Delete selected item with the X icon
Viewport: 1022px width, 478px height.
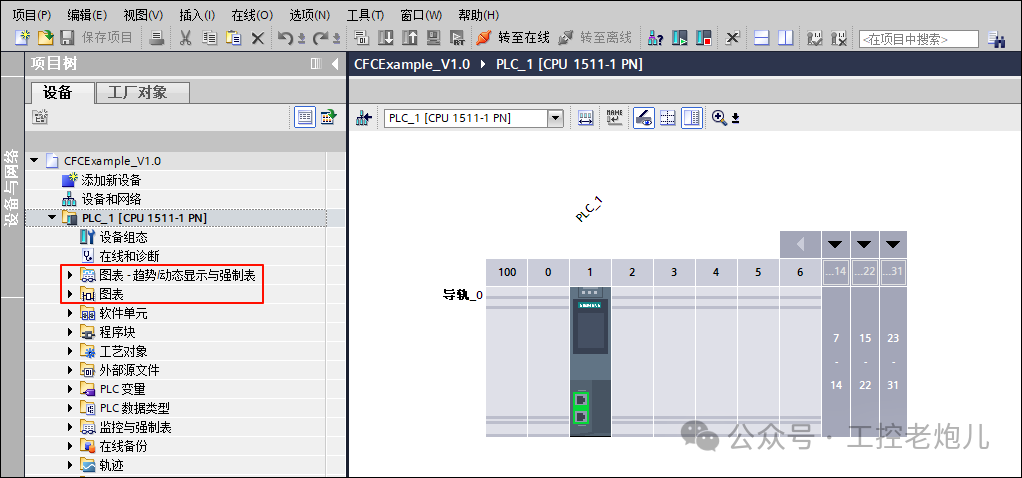click(258, 38)
